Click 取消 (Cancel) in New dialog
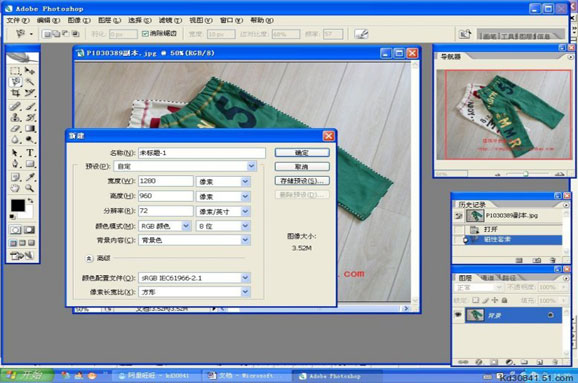The image size is (578, 383). point(302,167)
